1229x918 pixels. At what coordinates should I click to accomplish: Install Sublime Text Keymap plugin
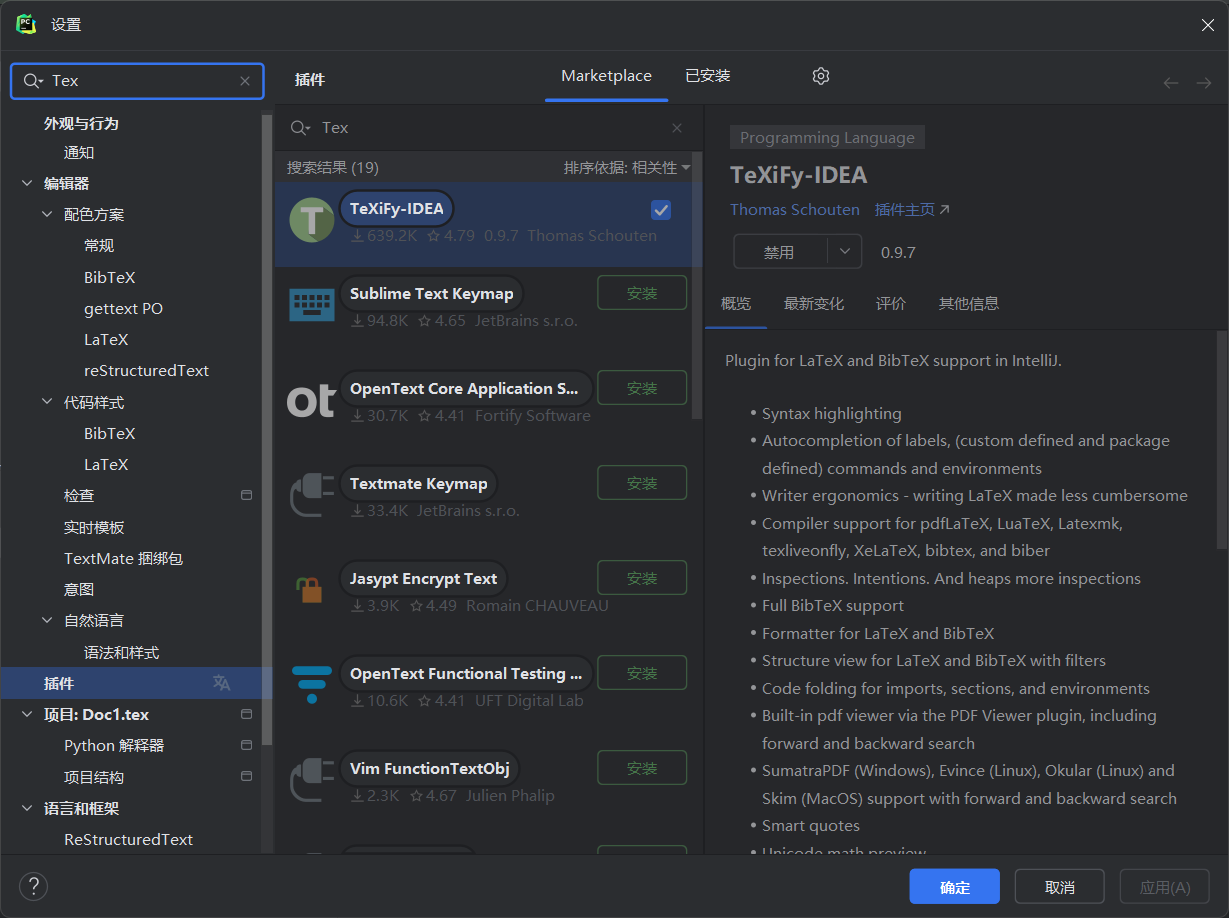(642, 293)
